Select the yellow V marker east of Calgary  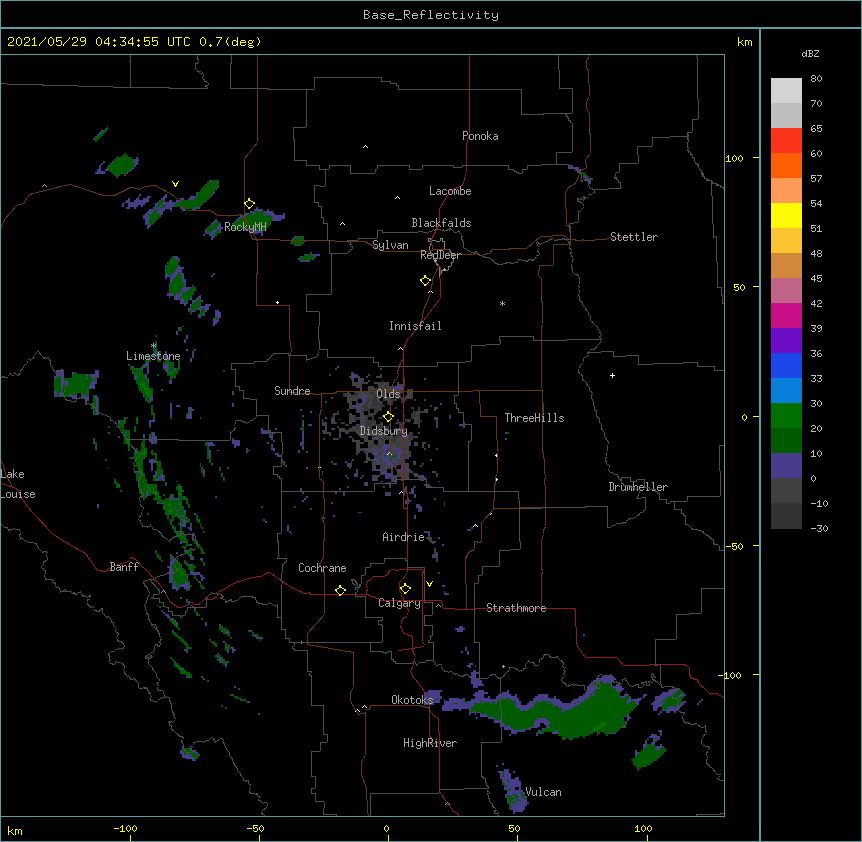click(429, 584)
